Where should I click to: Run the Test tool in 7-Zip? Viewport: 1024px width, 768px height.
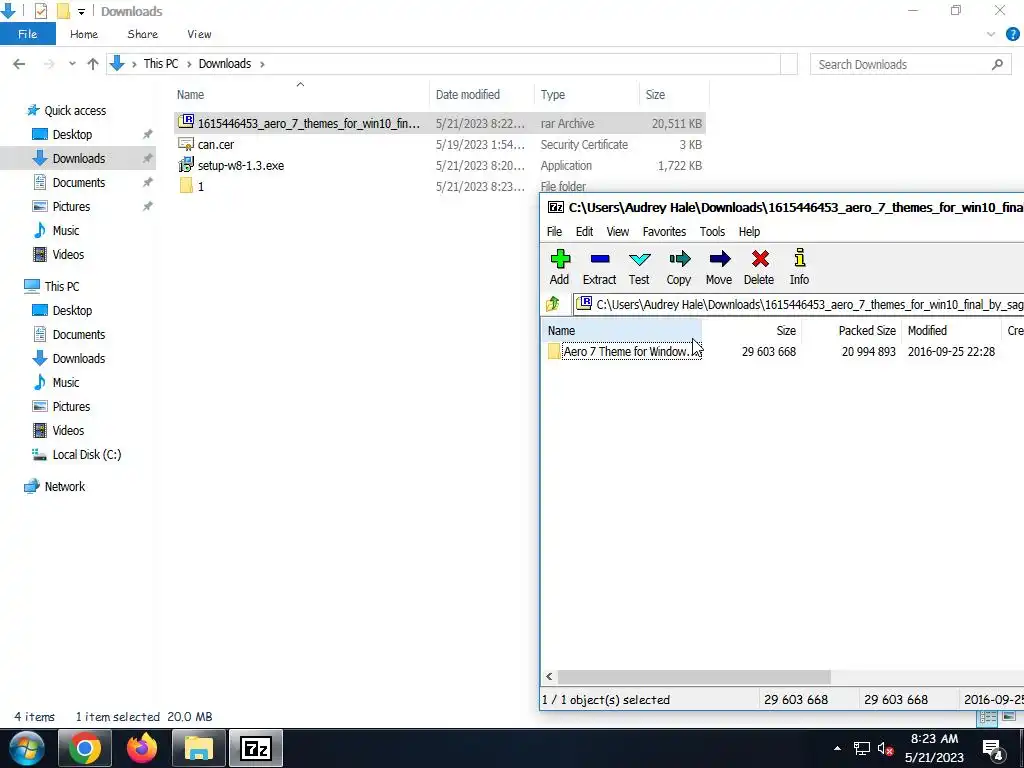639,267
